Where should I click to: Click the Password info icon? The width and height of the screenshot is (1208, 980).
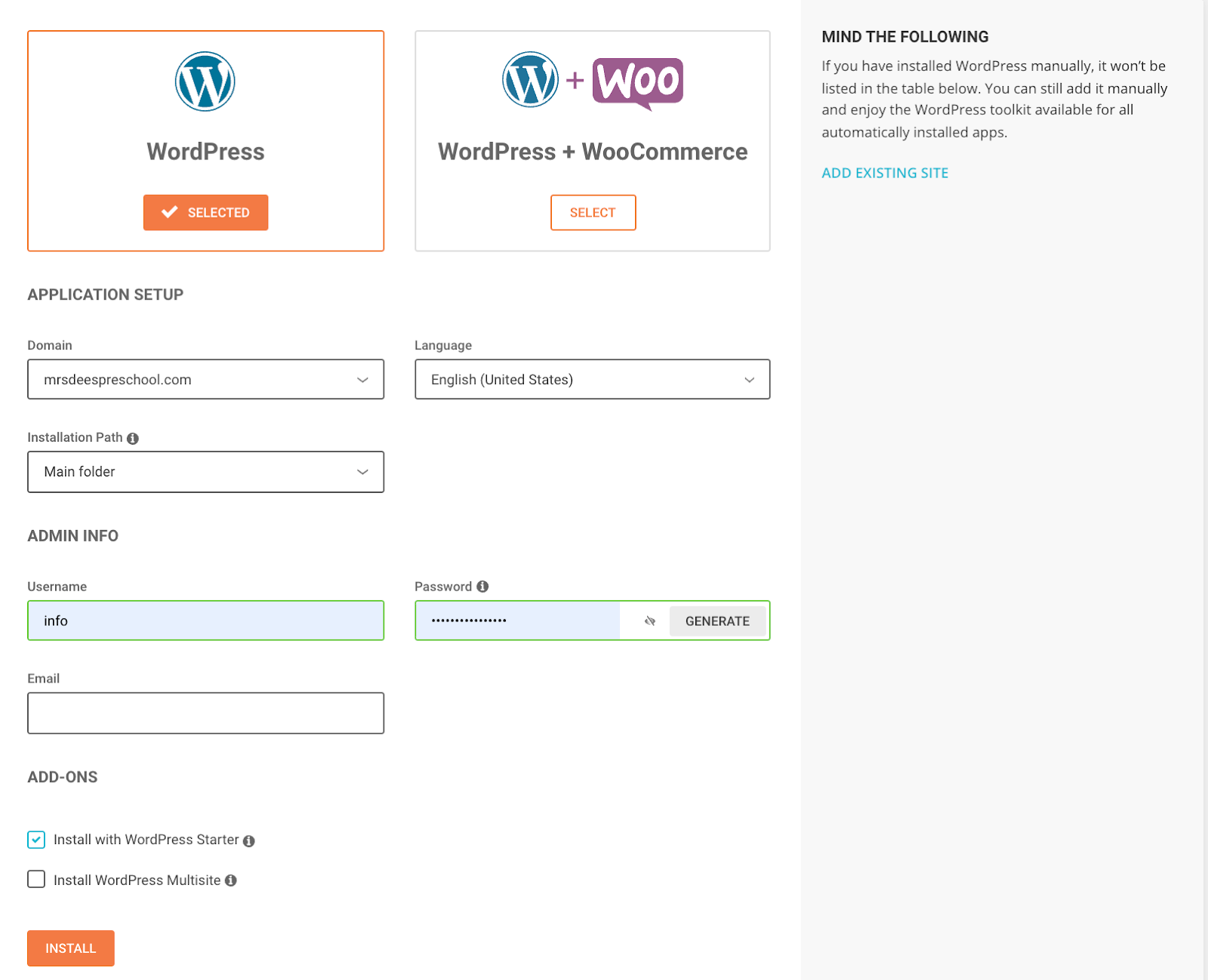(482, 587)
